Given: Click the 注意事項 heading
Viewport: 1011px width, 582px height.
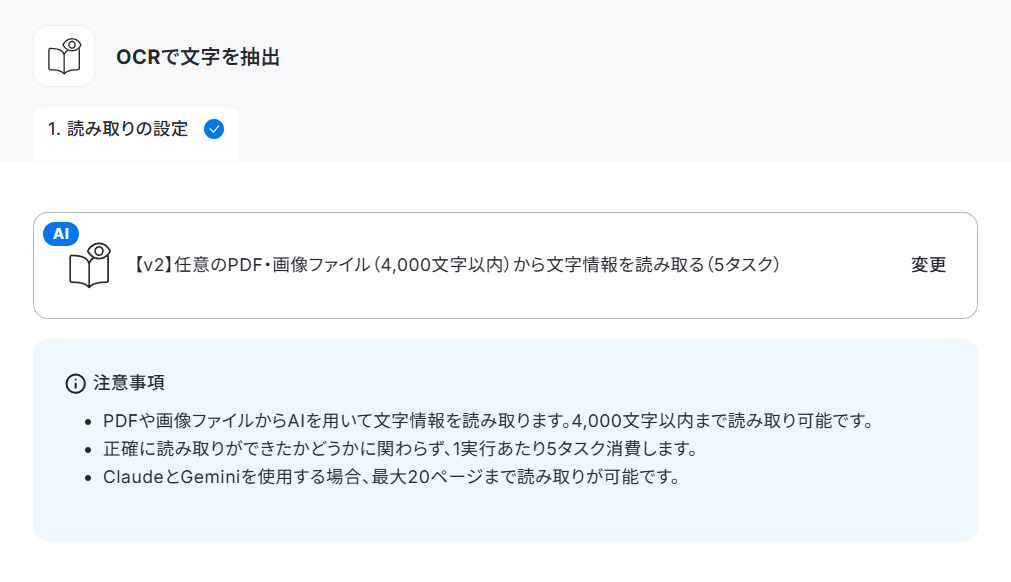Looking at the screenshot, I should (x=129, y=383).
